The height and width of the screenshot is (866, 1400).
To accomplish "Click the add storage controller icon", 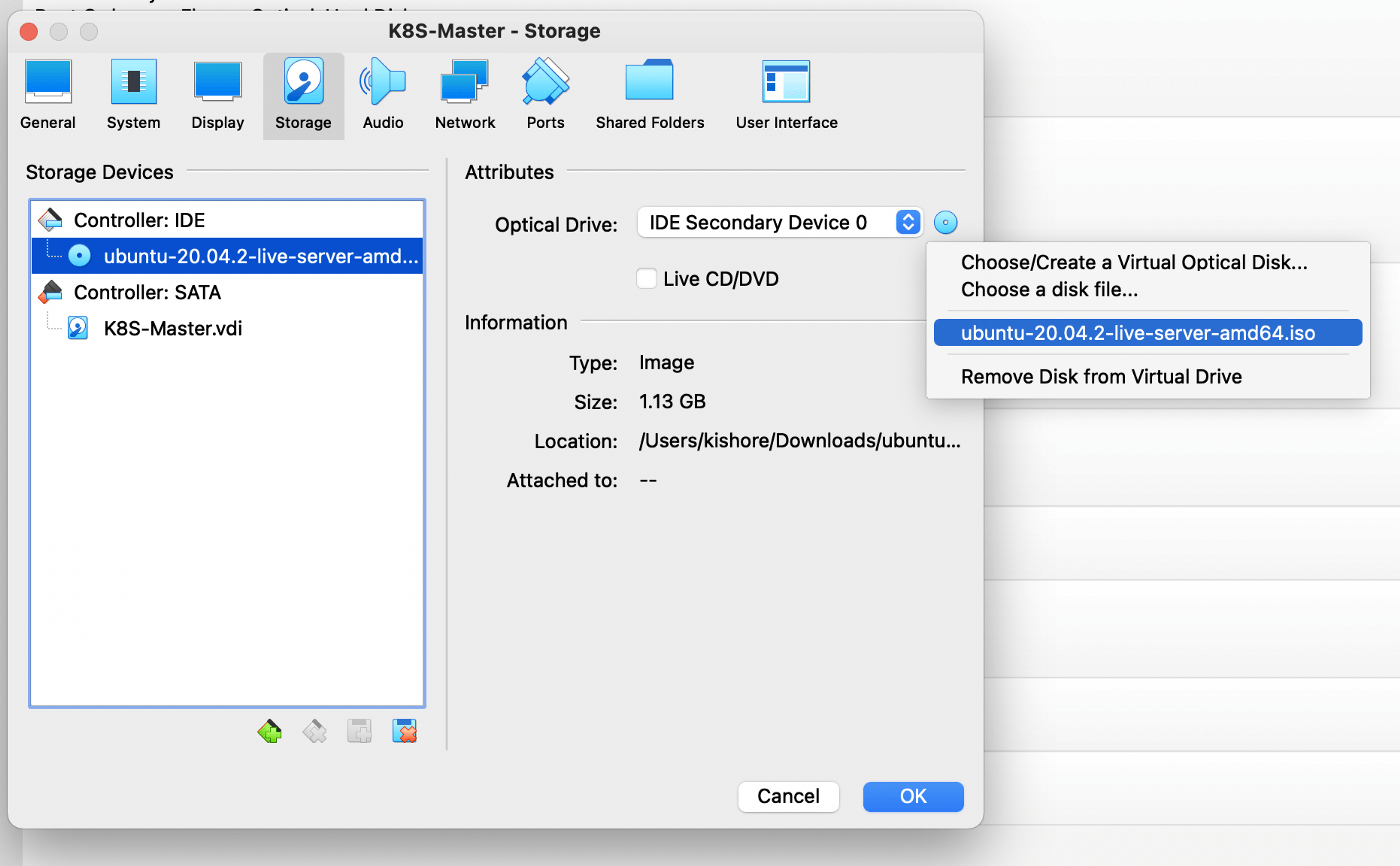I will (269, 731).
